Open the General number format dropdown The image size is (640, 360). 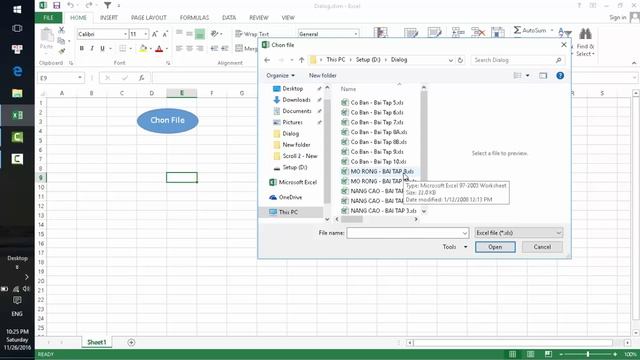[x=356, y=34]
